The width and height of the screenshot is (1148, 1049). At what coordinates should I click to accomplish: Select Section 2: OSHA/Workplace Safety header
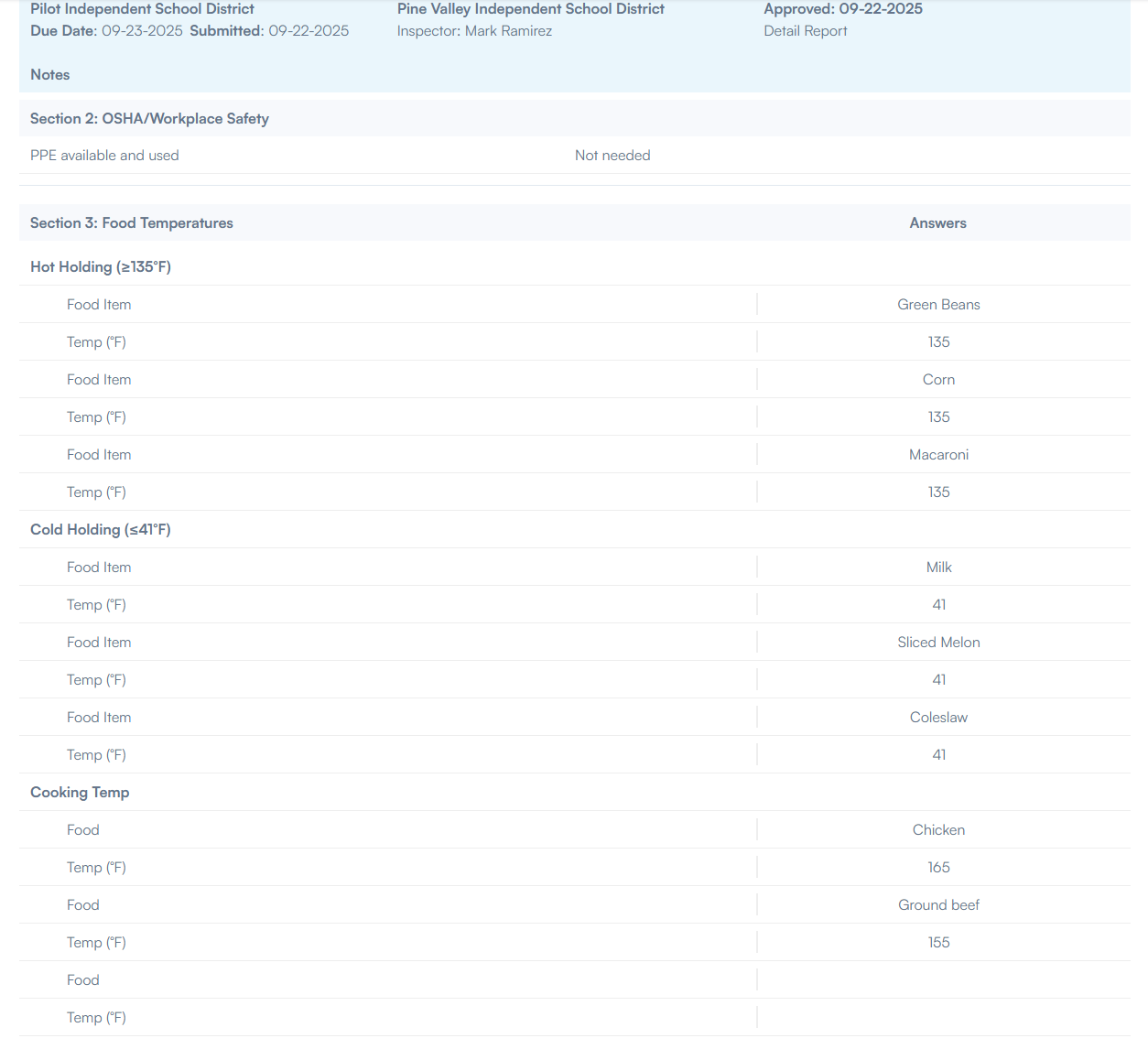[149, 119]
